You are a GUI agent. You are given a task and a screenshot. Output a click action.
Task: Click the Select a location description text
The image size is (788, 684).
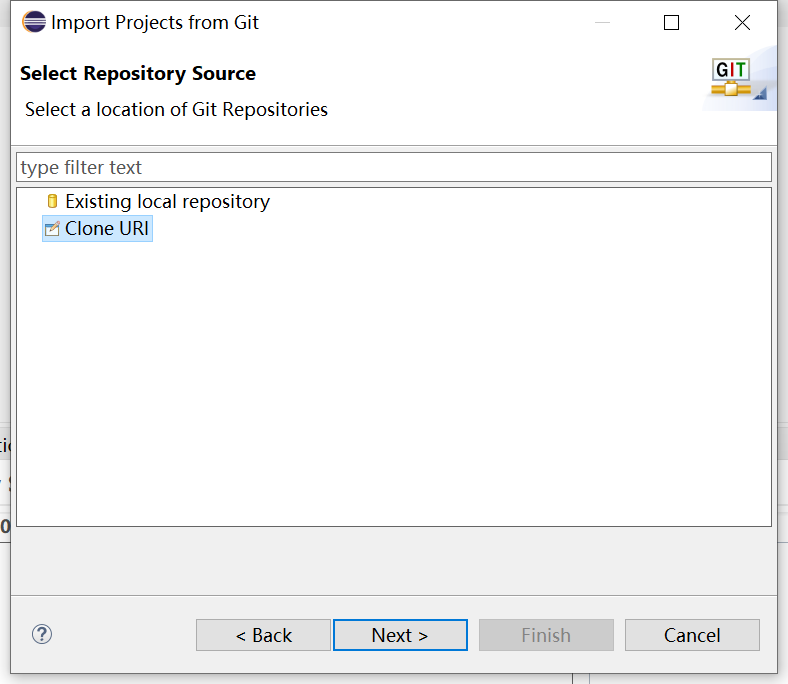pyautogui.click(x=176, y=109)
